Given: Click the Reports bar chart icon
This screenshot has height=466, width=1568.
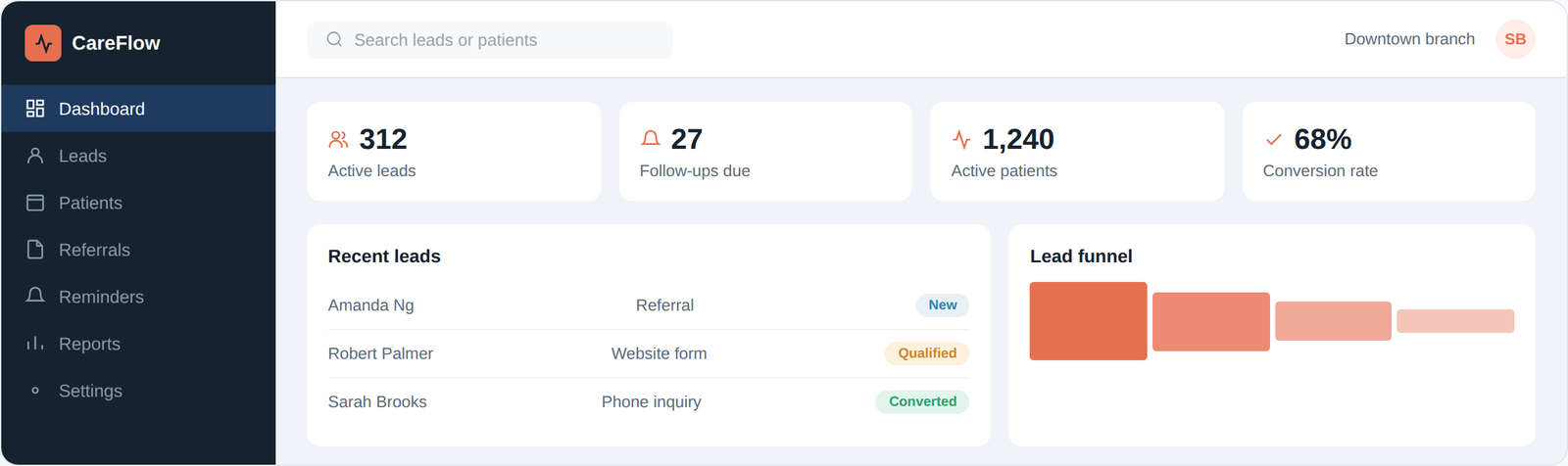Looking at the screenshot, I should point(35,344).
